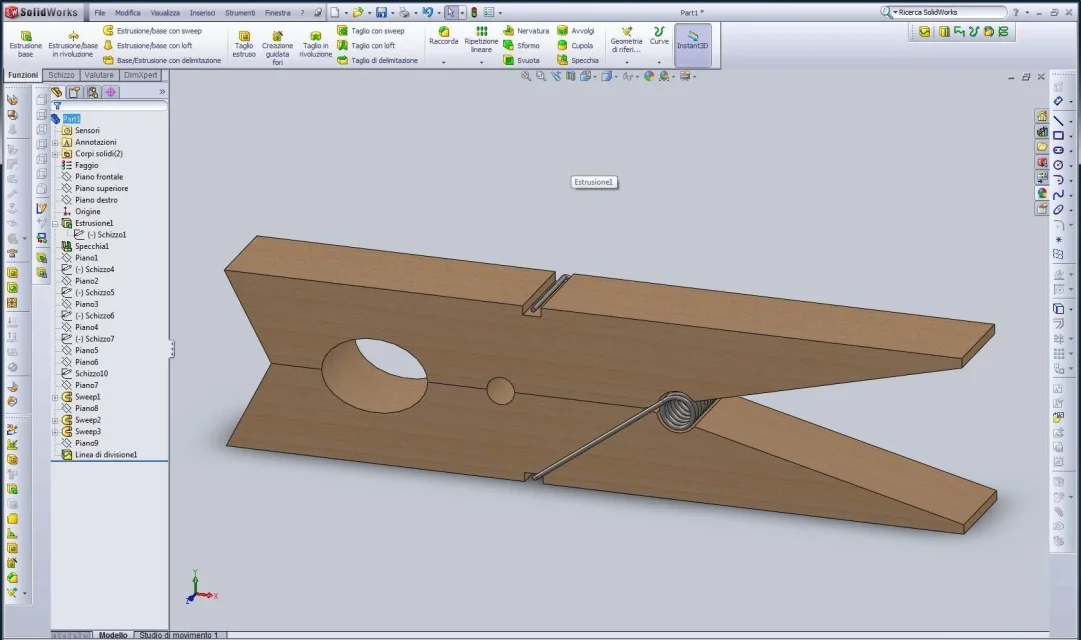Switch to the ConfigurationManager tab icon
Viewport: 1081px width, 640px height.
click(92, 92)
